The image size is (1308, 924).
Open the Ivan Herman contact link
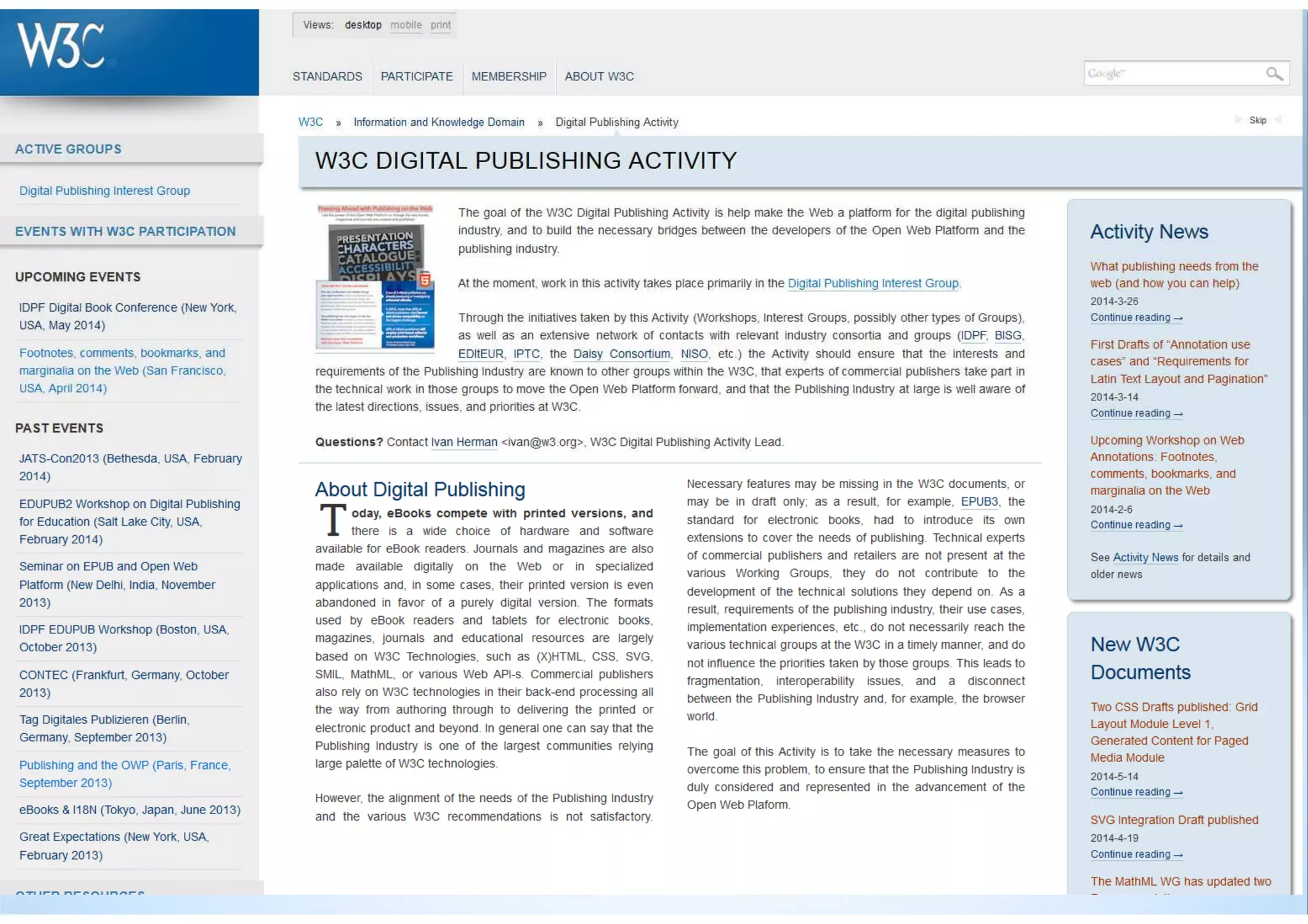[x=464, y=442]
